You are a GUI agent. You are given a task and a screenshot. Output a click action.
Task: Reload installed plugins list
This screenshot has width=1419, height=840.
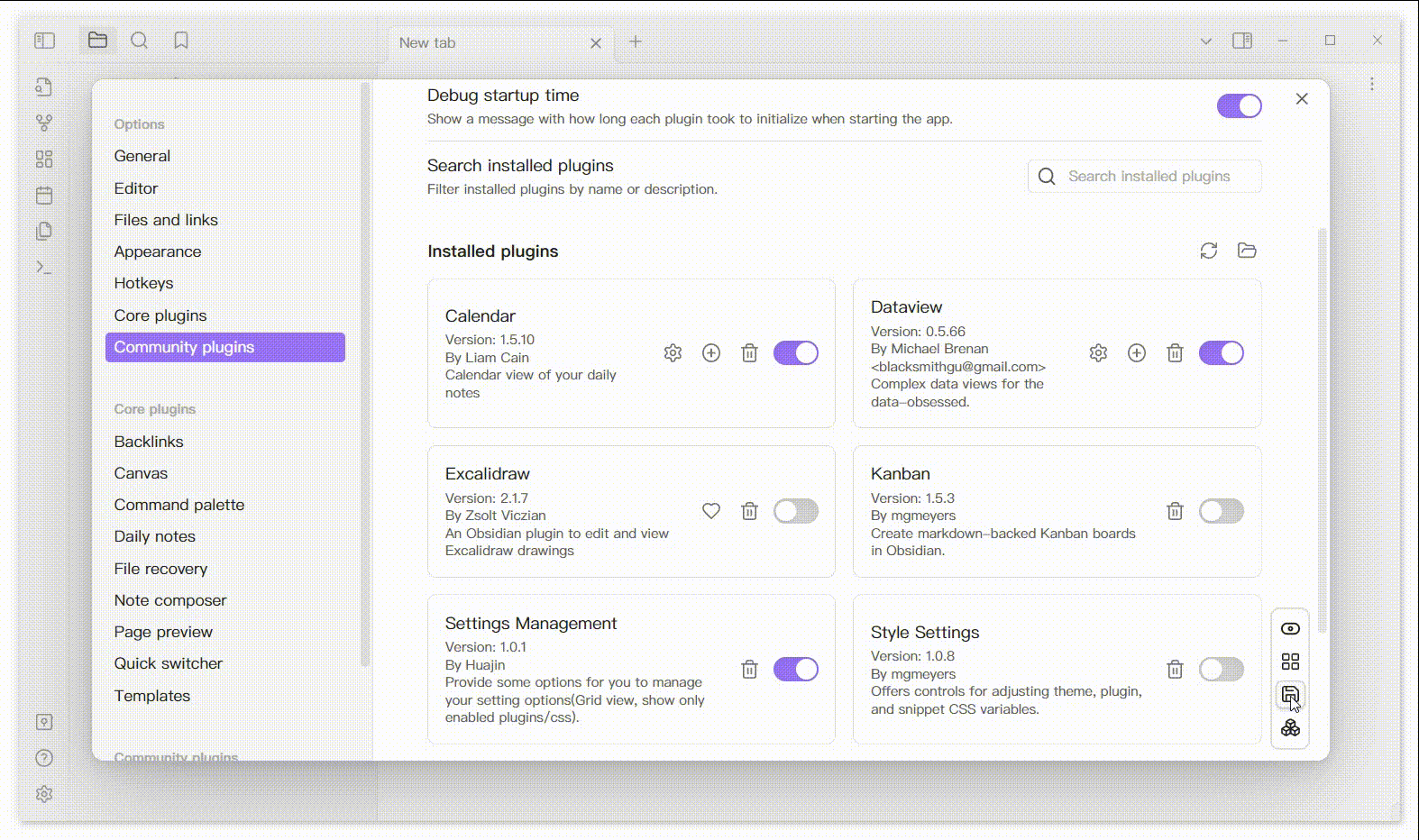1209,251
